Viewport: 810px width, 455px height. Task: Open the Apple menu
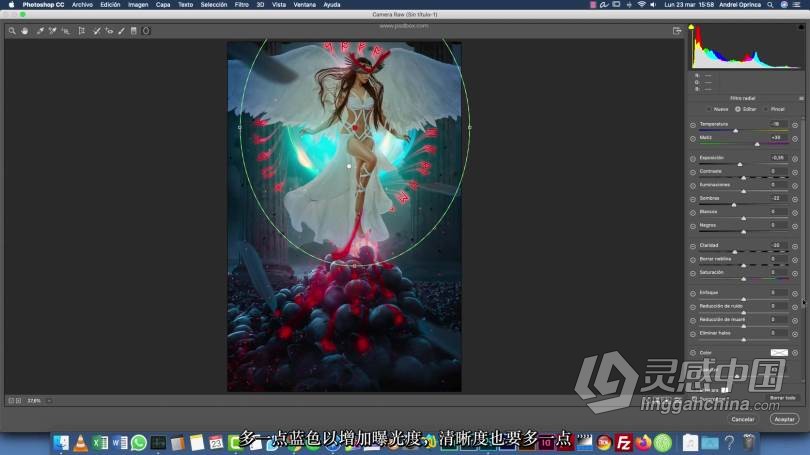tap(11, 5)
